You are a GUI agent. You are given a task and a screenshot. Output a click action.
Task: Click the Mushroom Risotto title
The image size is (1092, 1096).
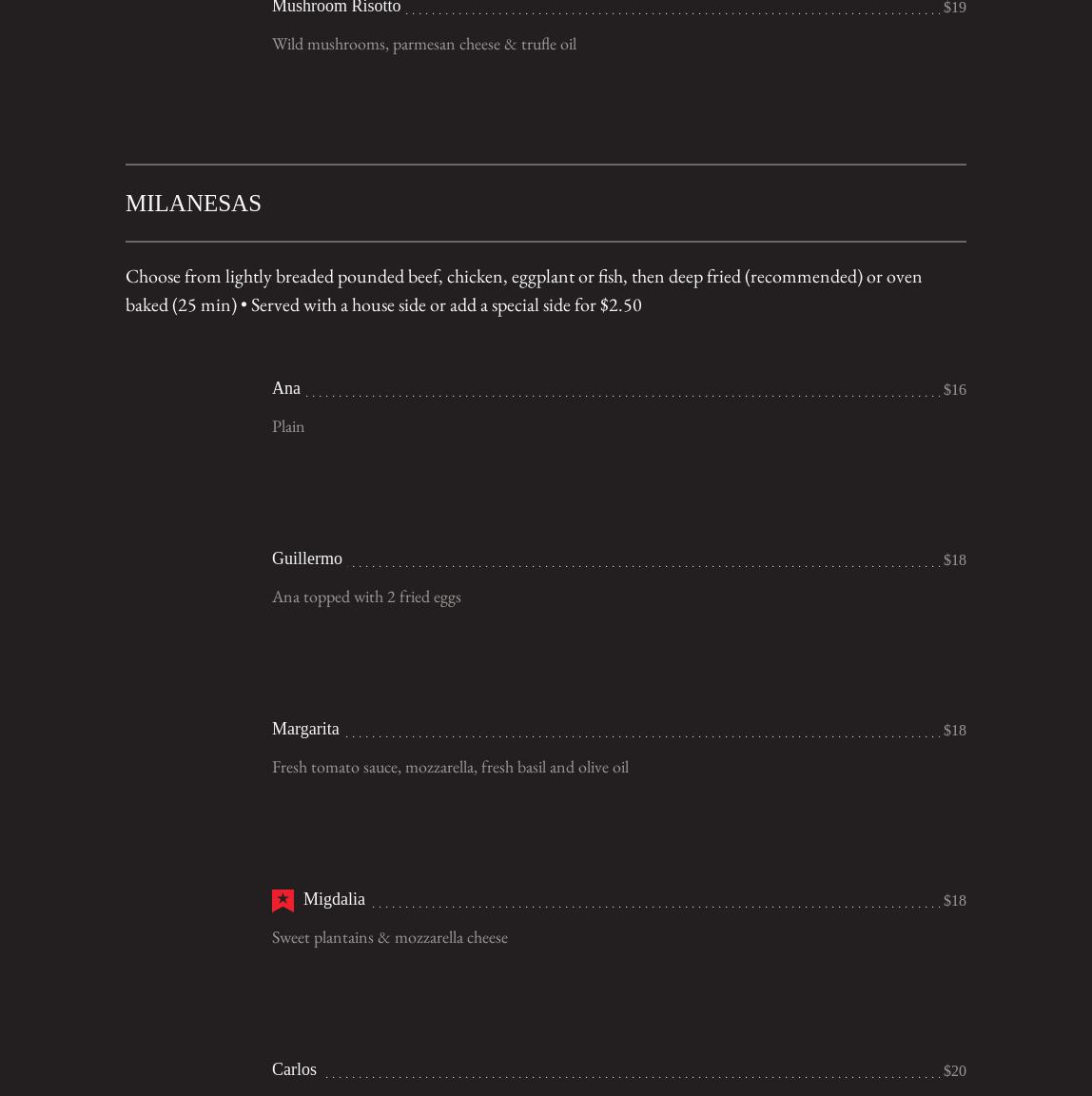tap(336, 8)
